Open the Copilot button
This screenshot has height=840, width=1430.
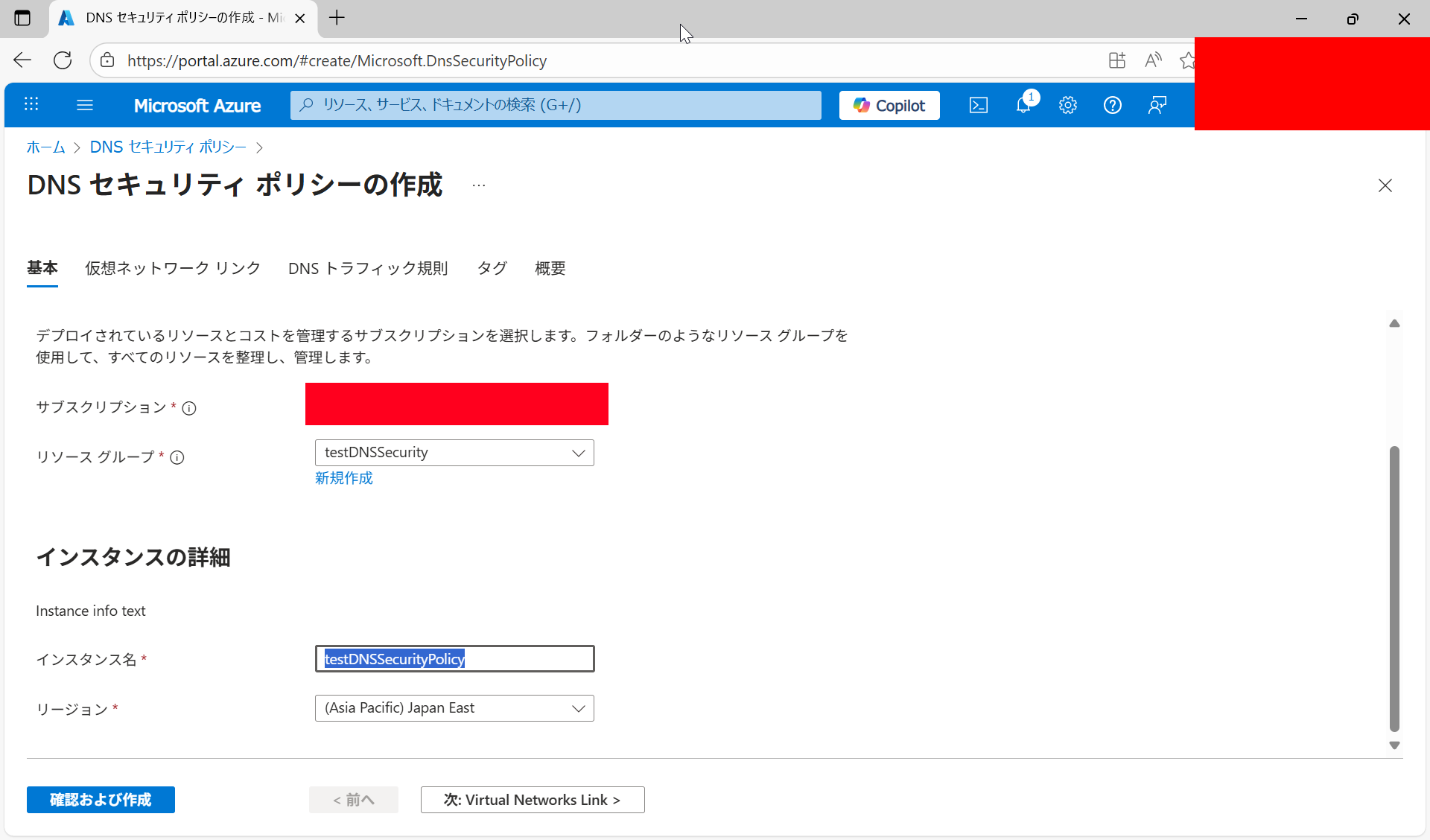coord(889,106)
